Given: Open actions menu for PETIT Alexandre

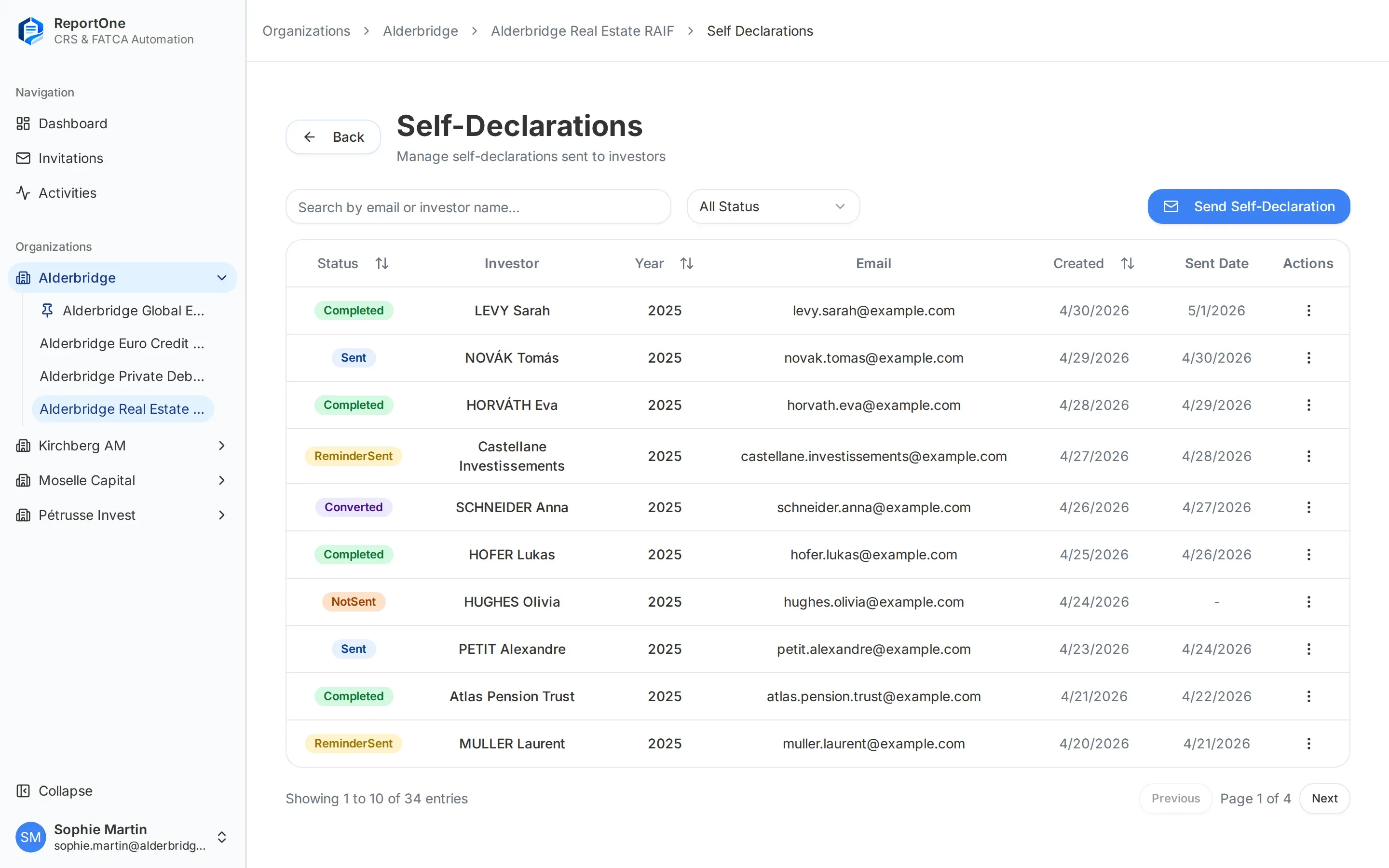Looking at the screenshot, I should (x=1308, y=649).
